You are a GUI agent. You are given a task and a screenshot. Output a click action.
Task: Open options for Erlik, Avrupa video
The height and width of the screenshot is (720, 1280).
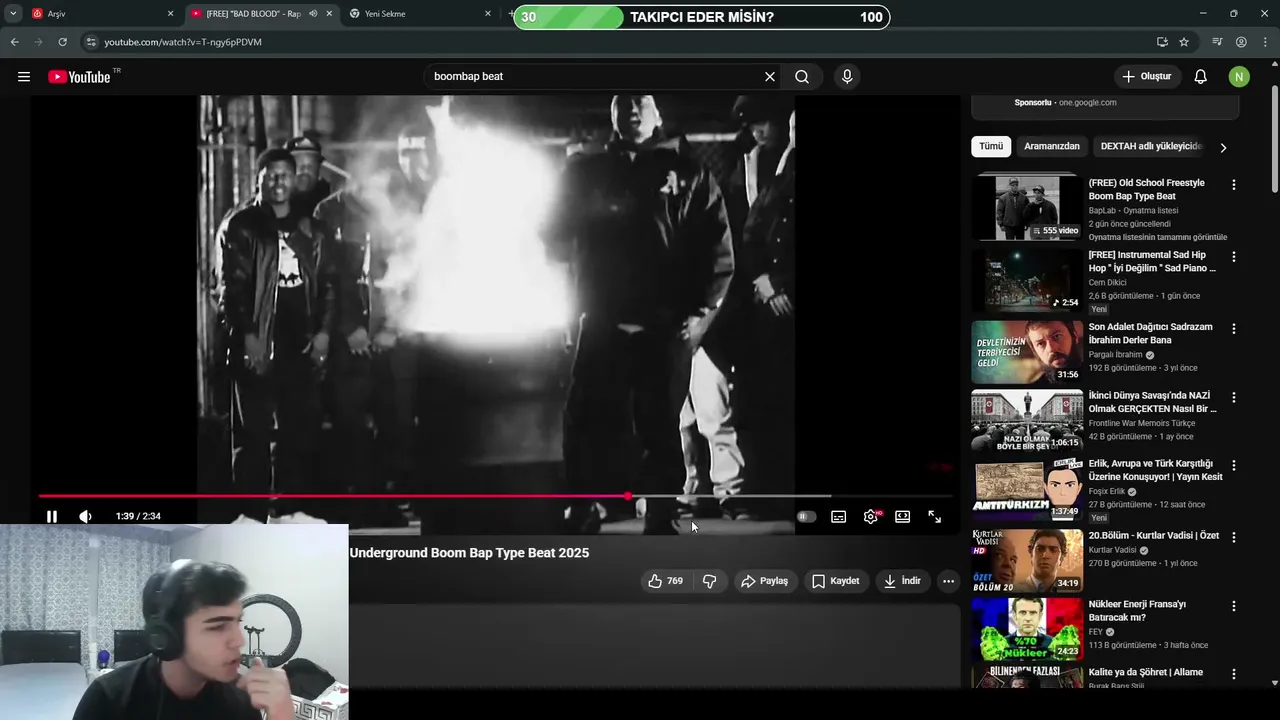tap(1234, 466)
